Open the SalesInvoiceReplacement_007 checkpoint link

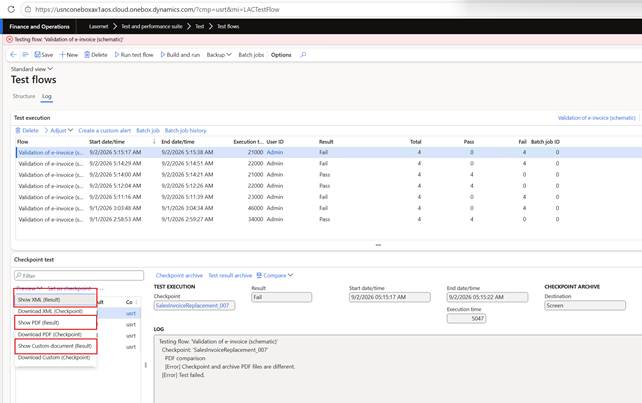click(192, 306)
